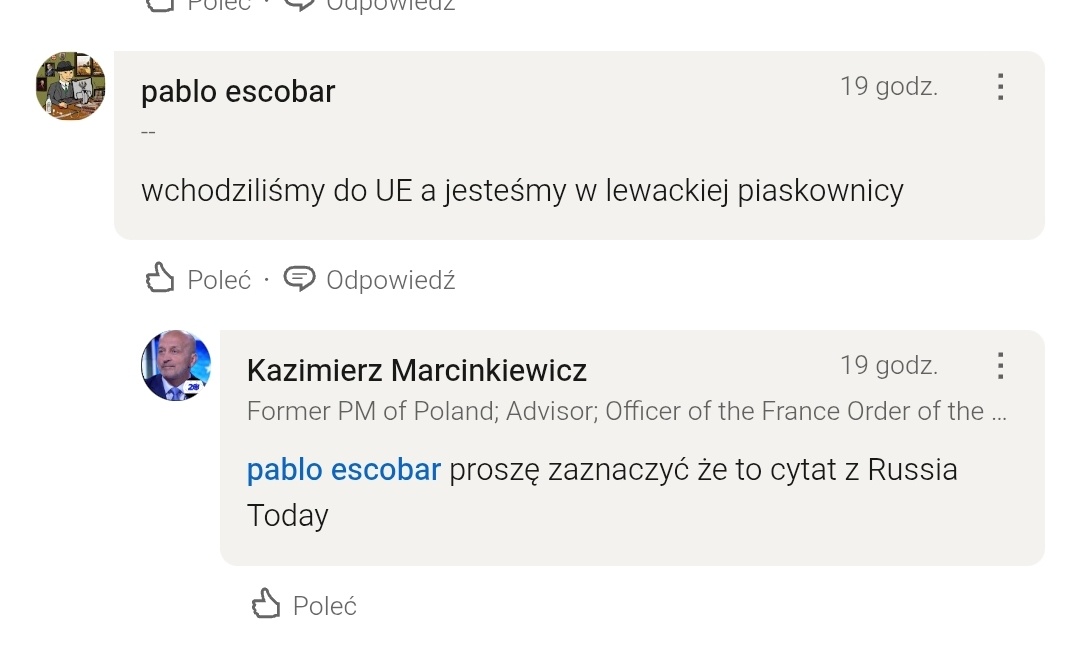Click thumbs-up icon under pablo escobar's comment

point(160,279)
